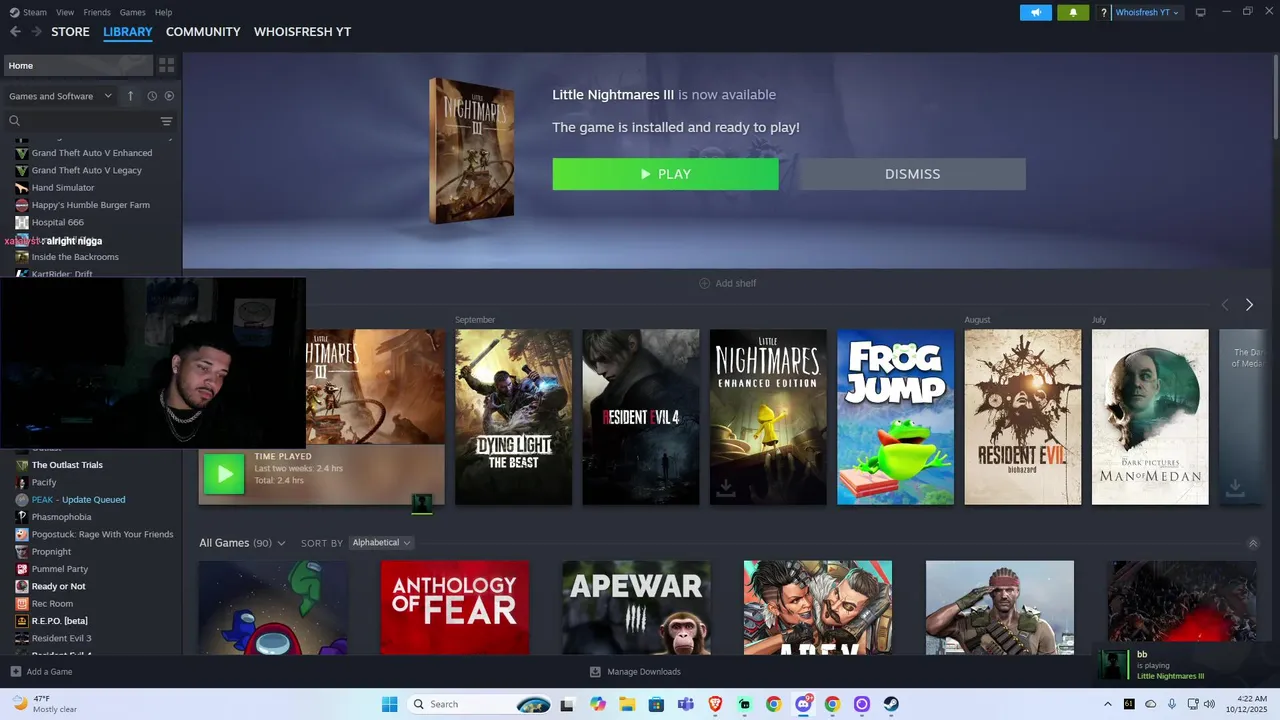Open the WHOISFRESH YT profile tab
This screenshot has width=1280, height=720.
coord(302,32)
